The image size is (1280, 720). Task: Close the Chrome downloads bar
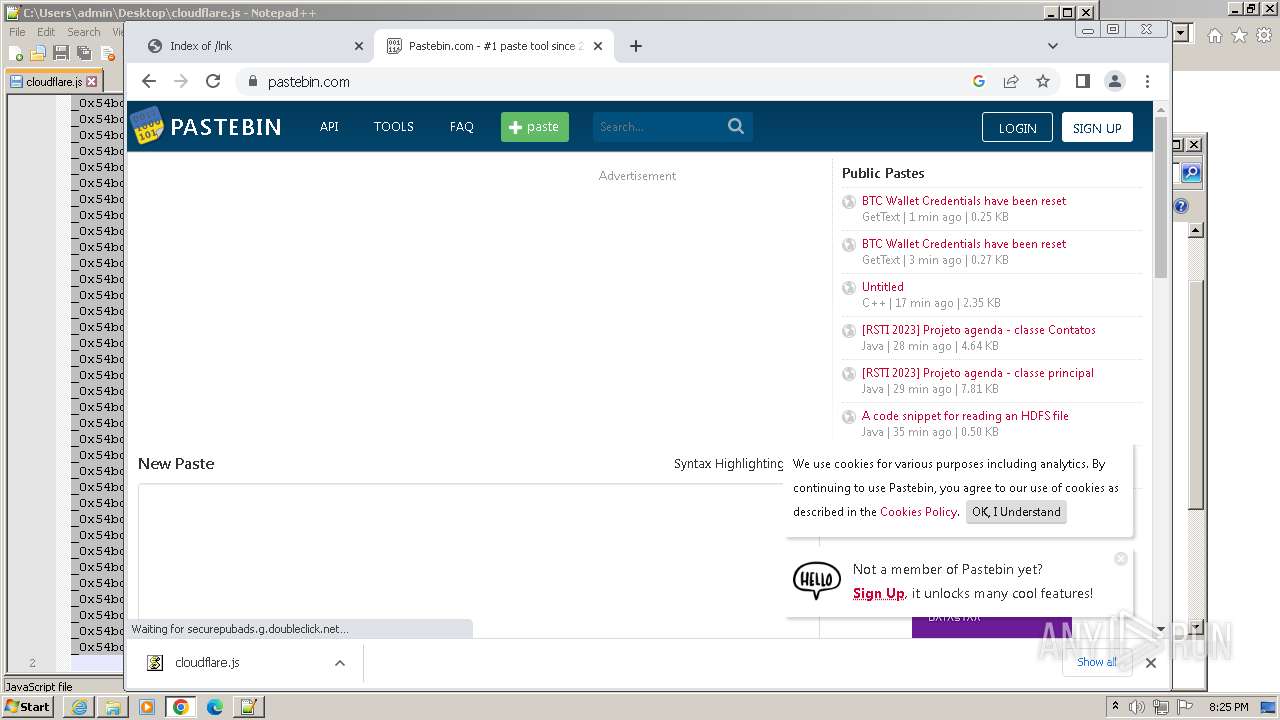(x=1151, y=662)
